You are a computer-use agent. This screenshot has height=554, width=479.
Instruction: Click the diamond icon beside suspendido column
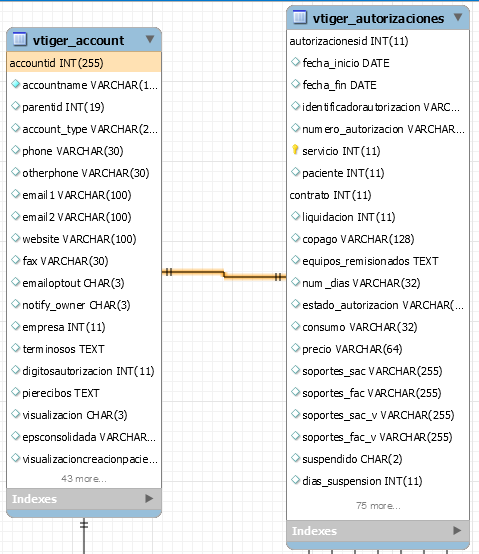295,458
